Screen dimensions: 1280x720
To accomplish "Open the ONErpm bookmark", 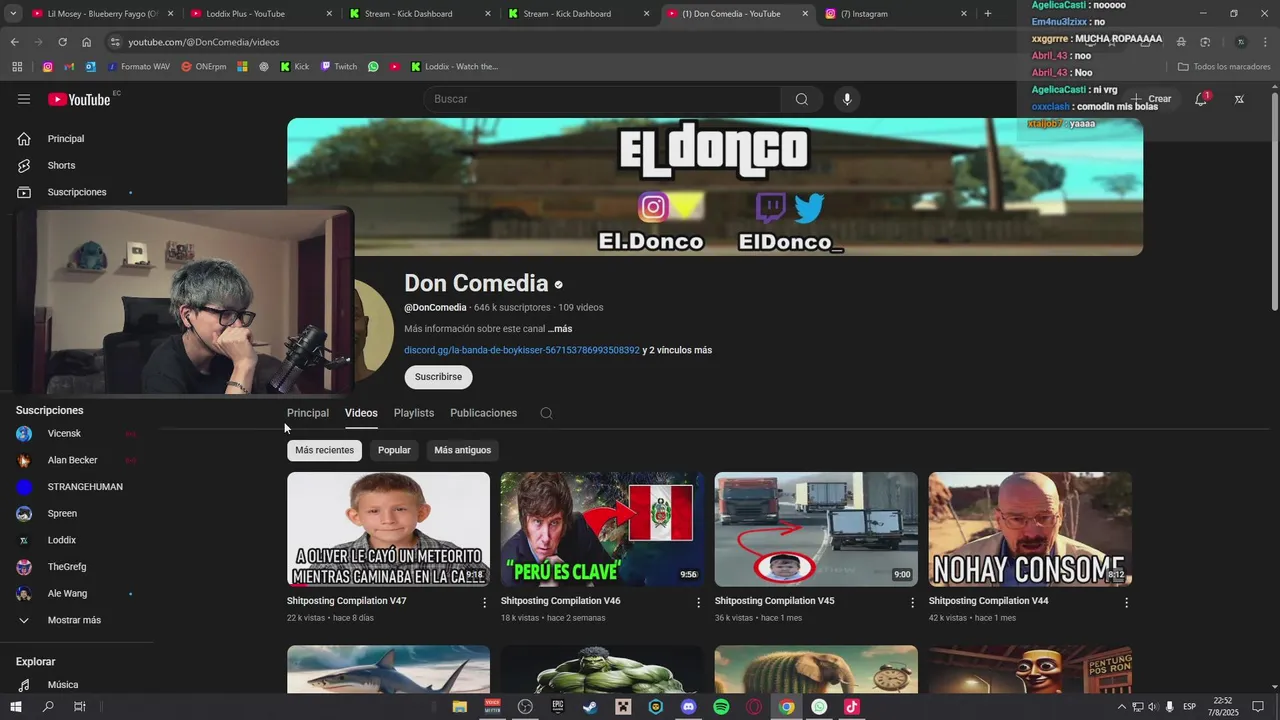I will click(x=203, y=67).
